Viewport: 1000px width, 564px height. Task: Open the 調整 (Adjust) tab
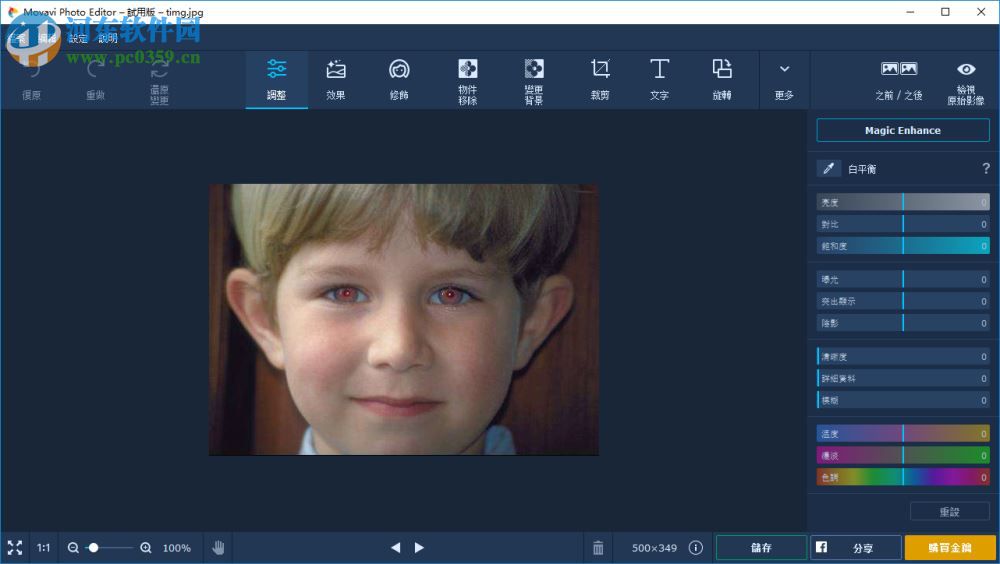276,80
